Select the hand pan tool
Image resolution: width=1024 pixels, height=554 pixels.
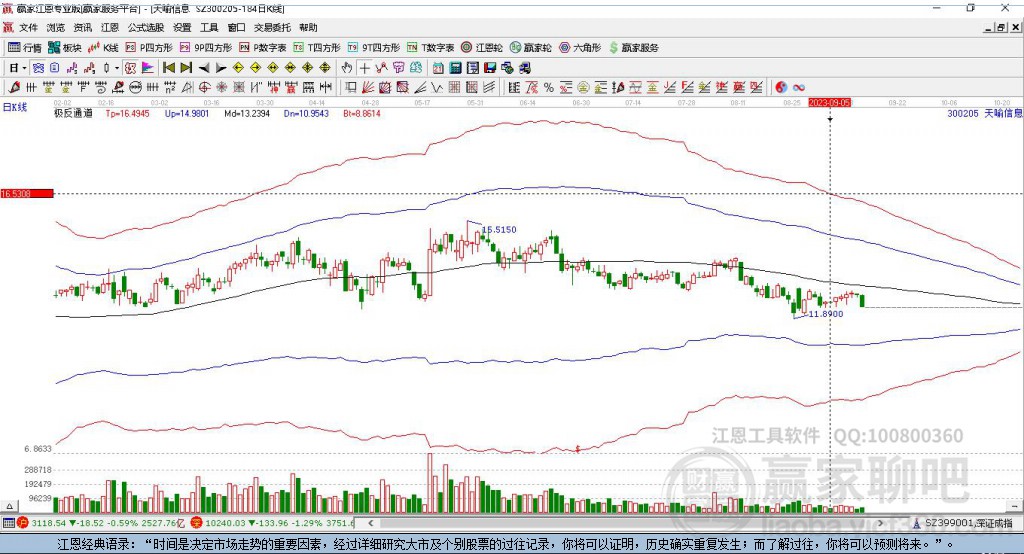[x=346, y=68]
